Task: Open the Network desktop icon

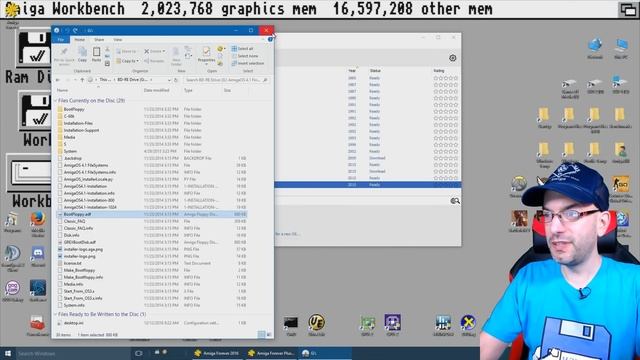Action: point(595,45)
